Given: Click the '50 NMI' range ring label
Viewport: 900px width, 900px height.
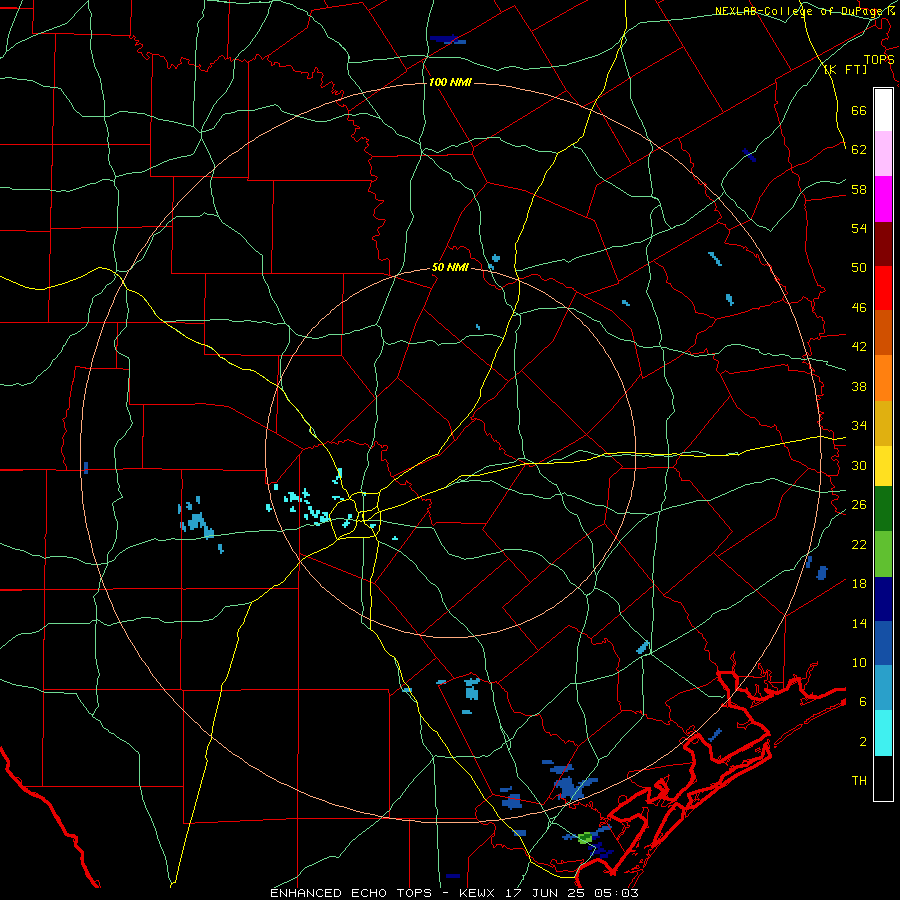Looking at the screenshot, I should coord(450,267).
